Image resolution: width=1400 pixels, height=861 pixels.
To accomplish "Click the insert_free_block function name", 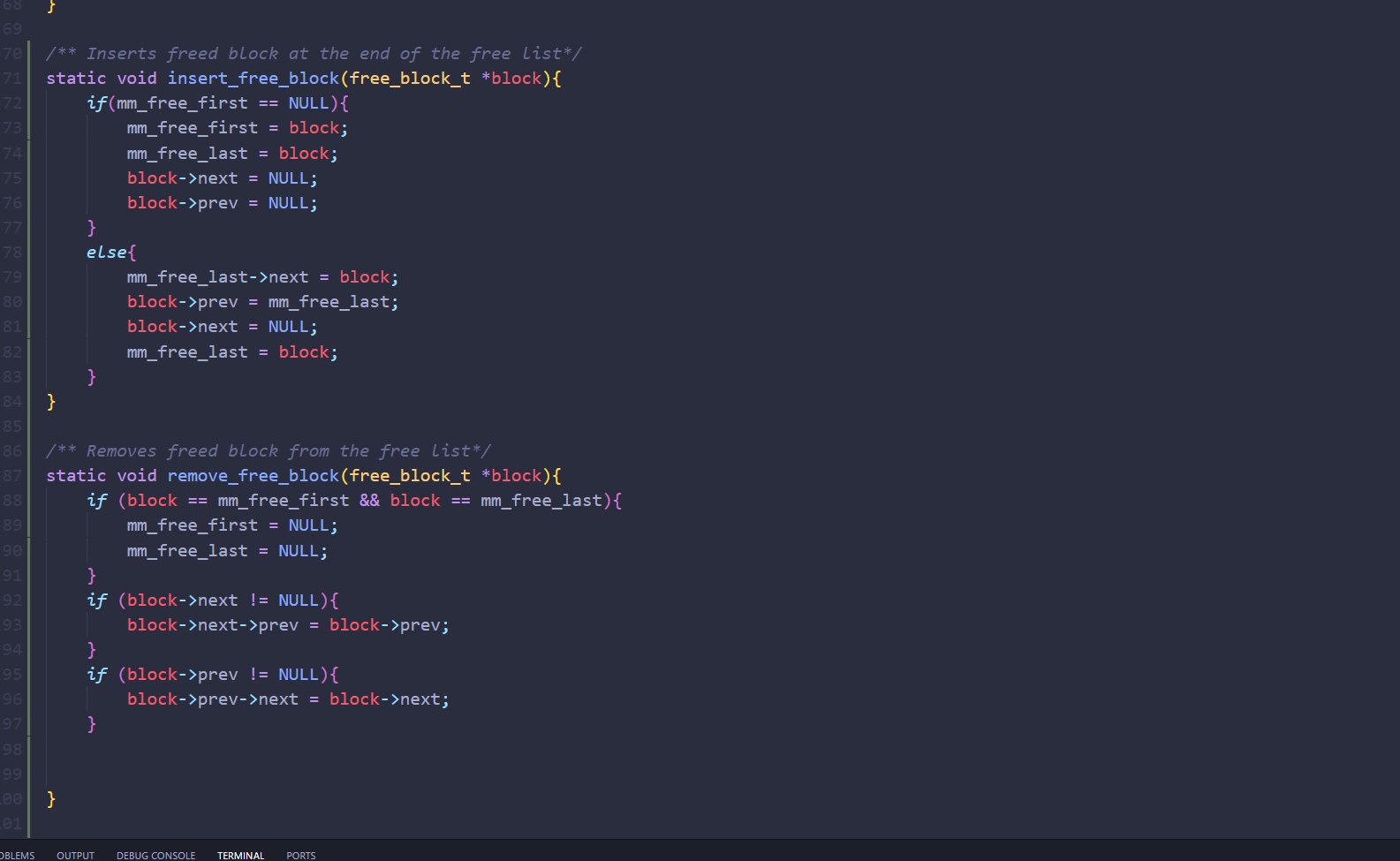I will [253, 79].
